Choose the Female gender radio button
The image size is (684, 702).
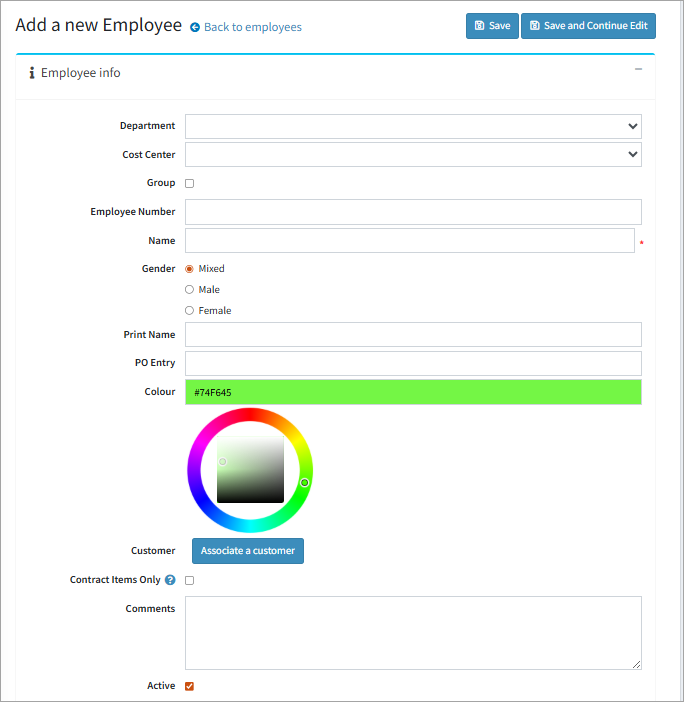[189, 311]
